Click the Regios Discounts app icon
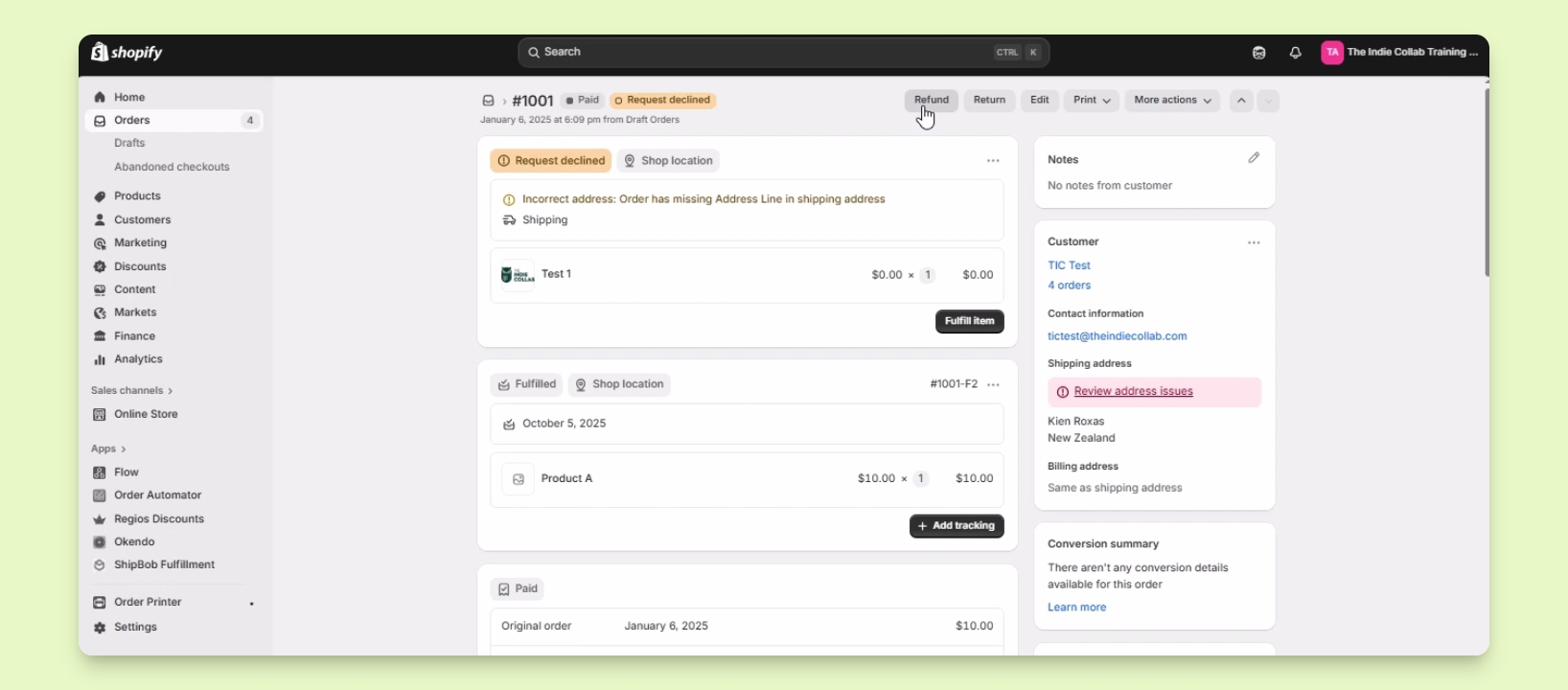Image resolution: width=1568 pixels, height=690 pixels. pos(100,519)
